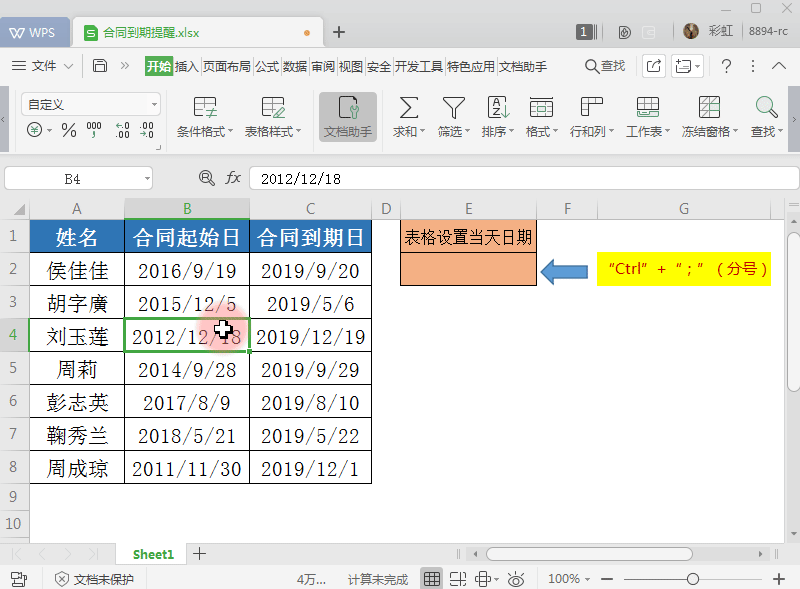Select row 6 header
The image size is (800, 589).
click(x=14, y=401)
